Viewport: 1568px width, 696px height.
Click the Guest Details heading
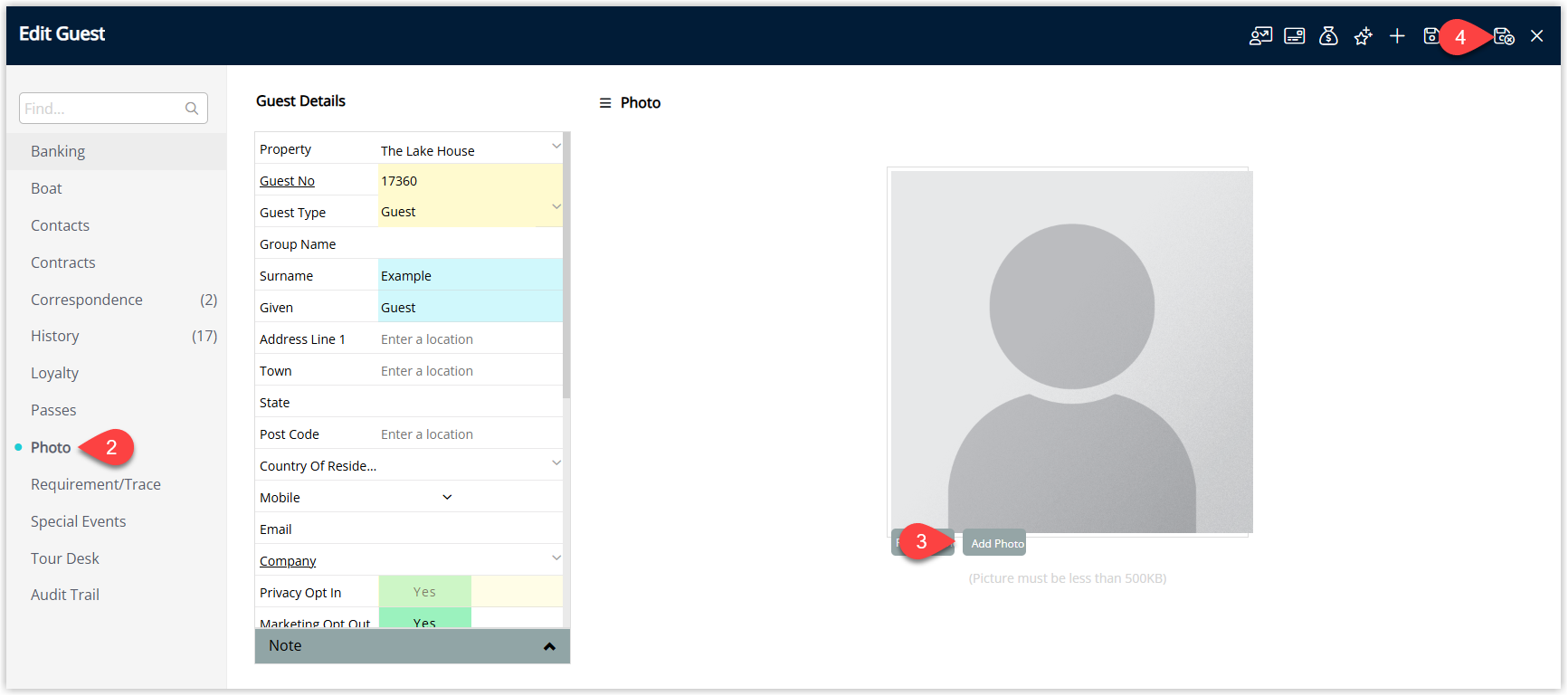pyautogui.click(x=300, y=100)
